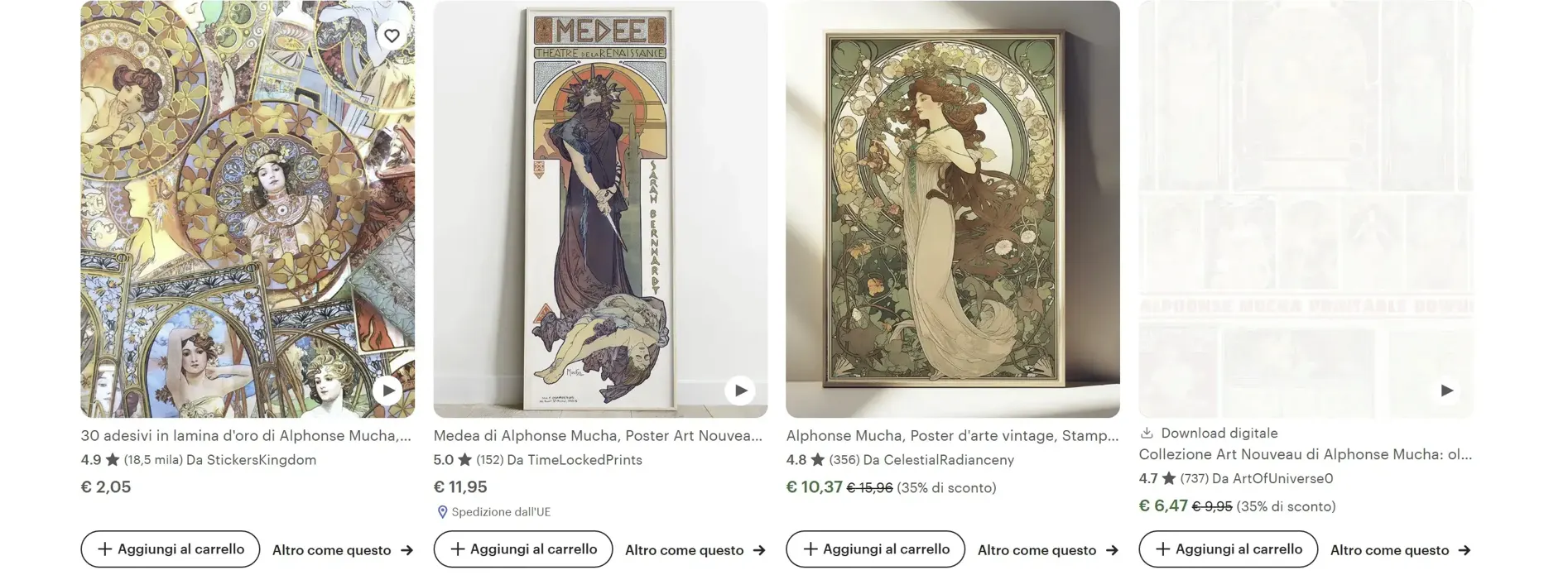Open Collezione Art Nouveau listing title
The image size is (1568, 575).
pyautogui.click(x=1305, y=454)
